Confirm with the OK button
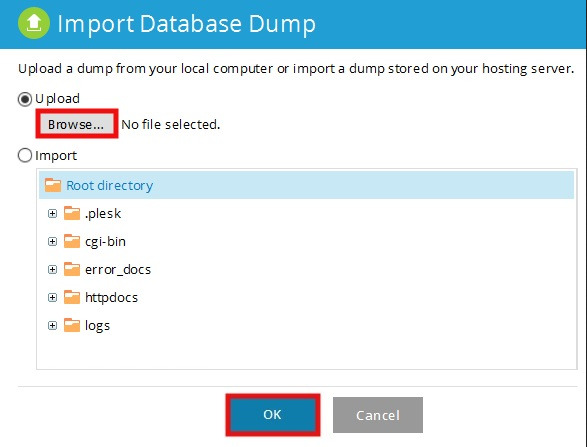587x447 pixels. [x=273, y=415]
